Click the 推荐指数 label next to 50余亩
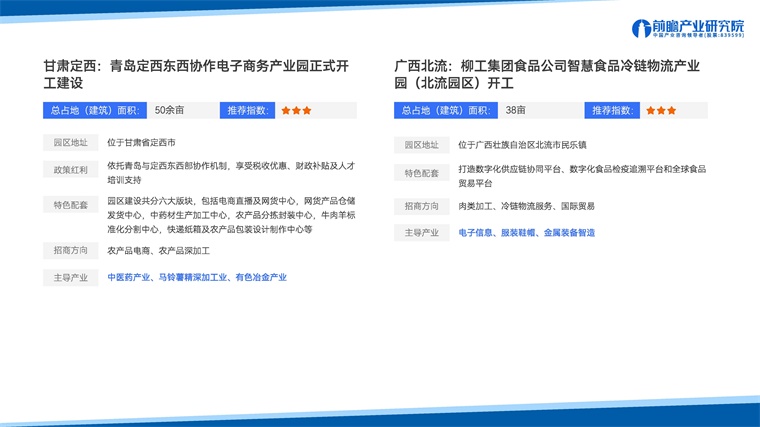Screen dimensions: 760x427 pos(247,111)
